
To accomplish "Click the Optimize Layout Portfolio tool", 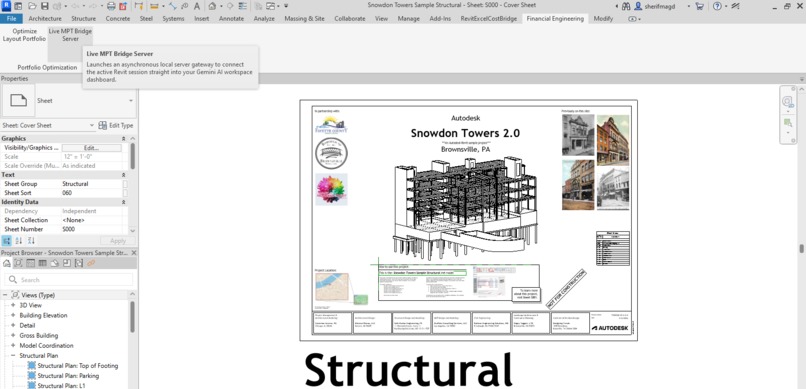I will click(x=24, y=35).
